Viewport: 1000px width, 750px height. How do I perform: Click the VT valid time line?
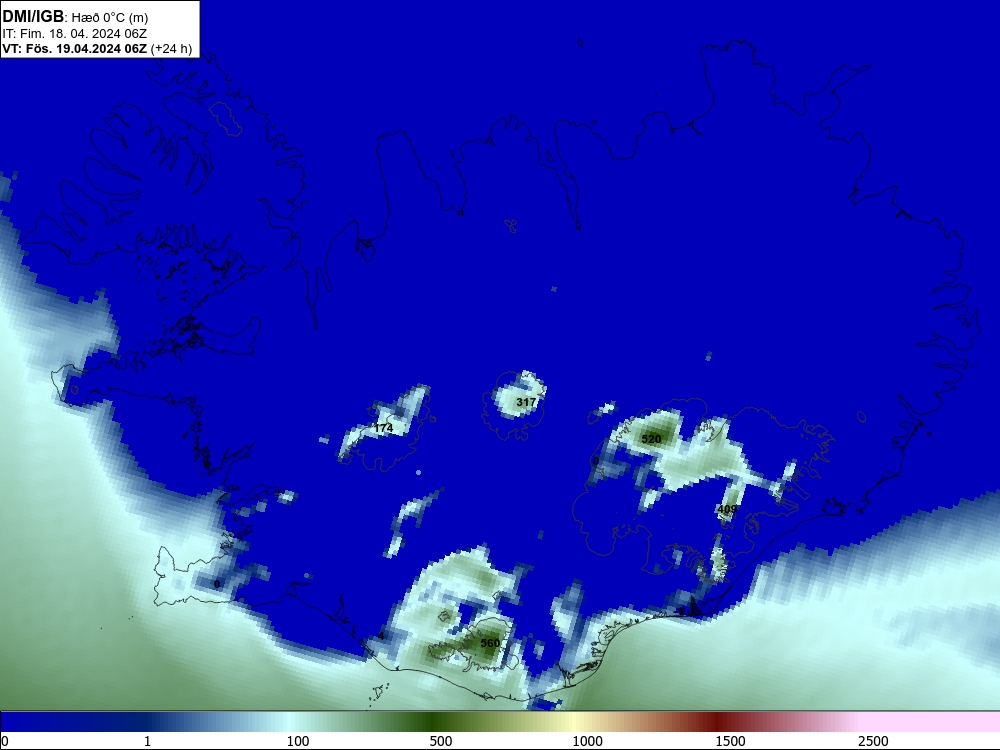pyautogui.click(x=97, y=48)
